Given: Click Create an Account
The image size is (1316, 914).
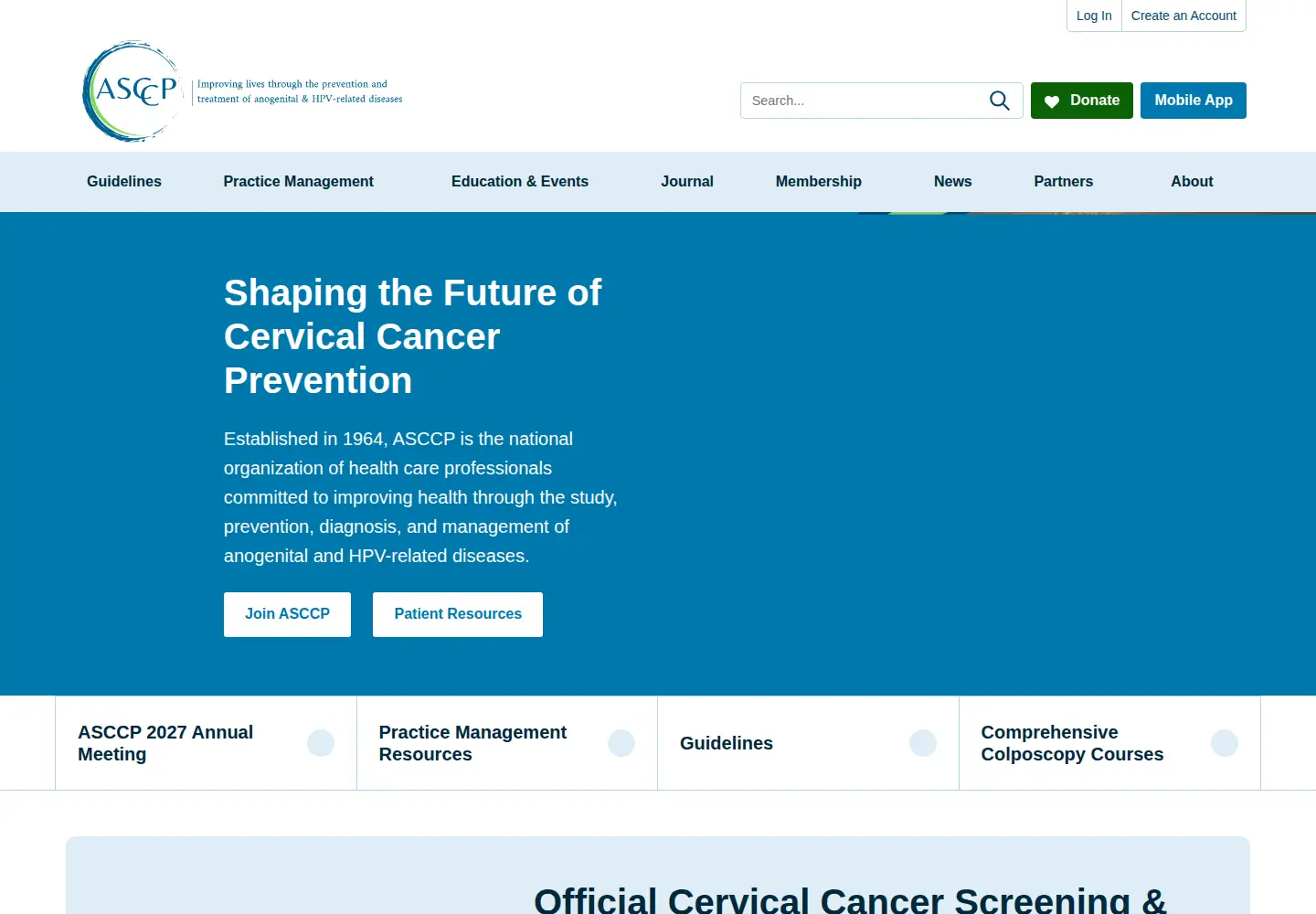Looking at the screenshot, I should pos(1183,16).
